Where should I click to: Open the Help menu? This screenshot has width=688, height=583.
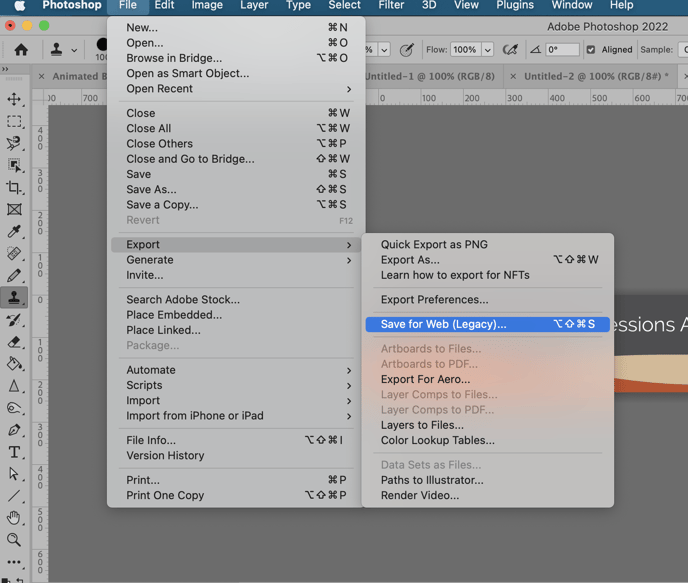(621, 5)
